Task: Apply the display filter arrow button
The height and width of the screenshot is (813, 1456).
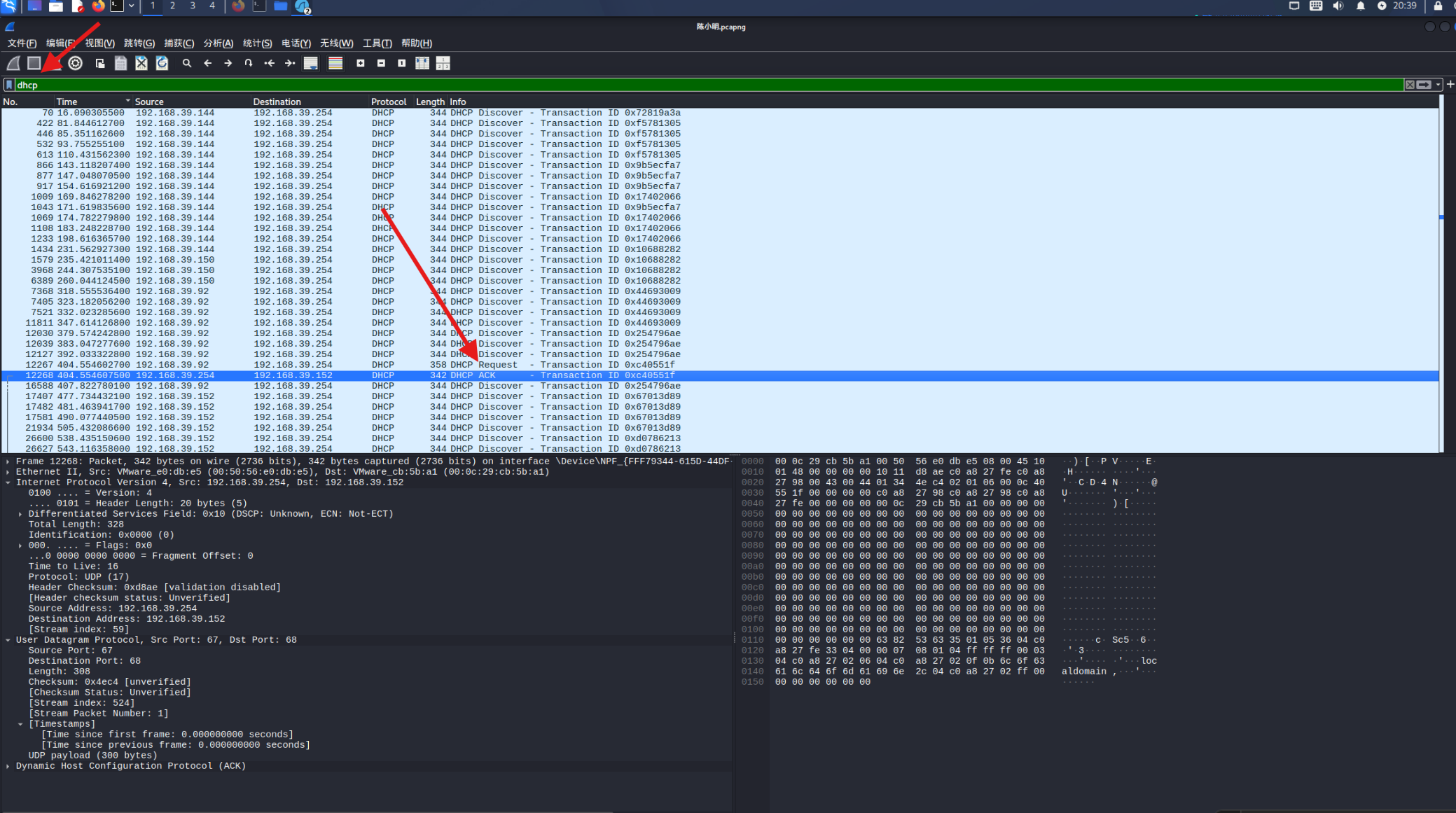Action: click(1424, 85)
